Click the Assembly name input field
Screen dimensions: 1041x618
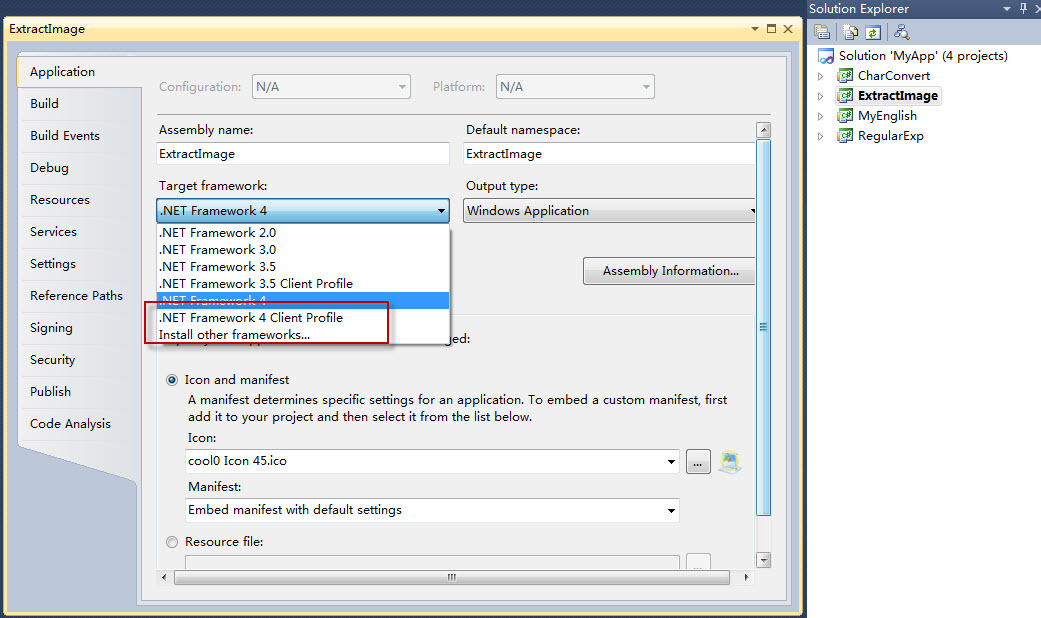point(303,154)
